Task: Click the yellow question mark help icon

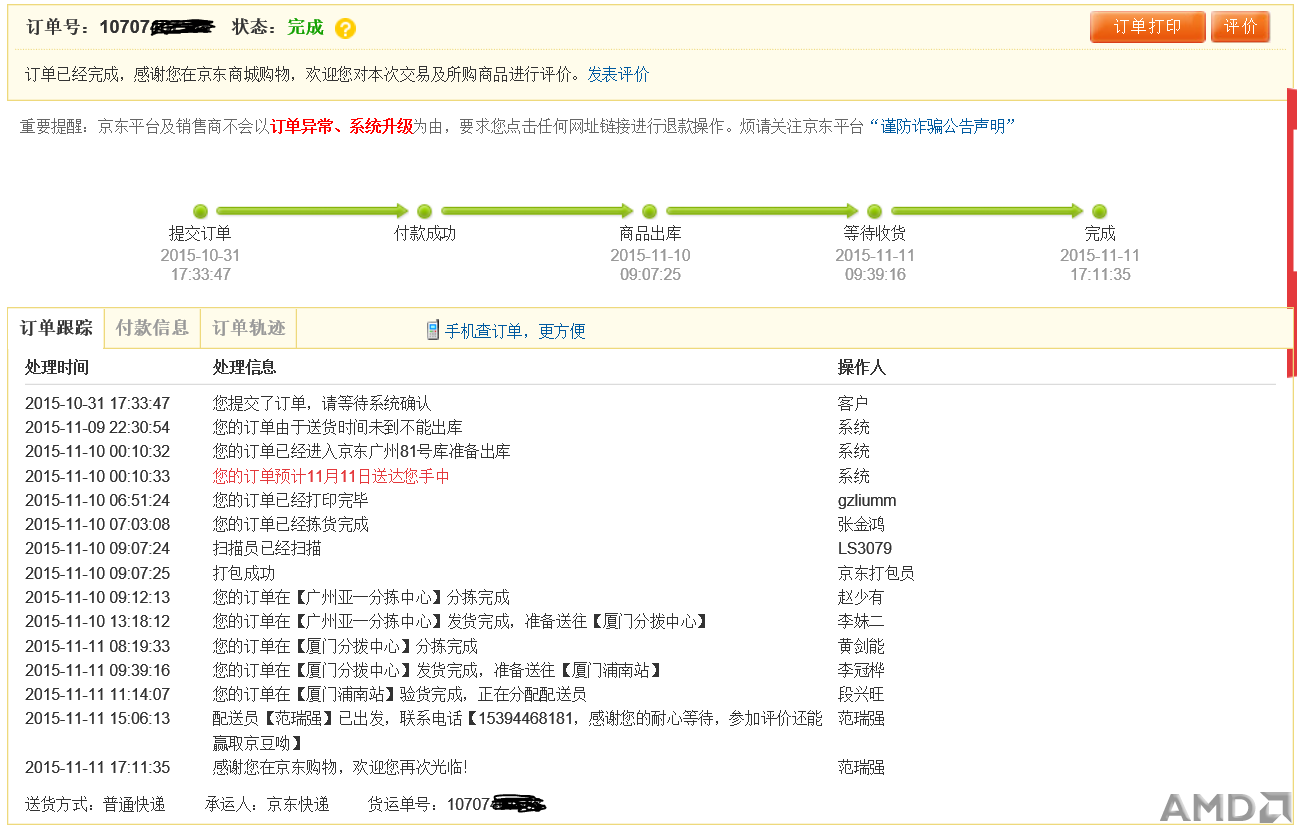Action: [x=345, y=28]
